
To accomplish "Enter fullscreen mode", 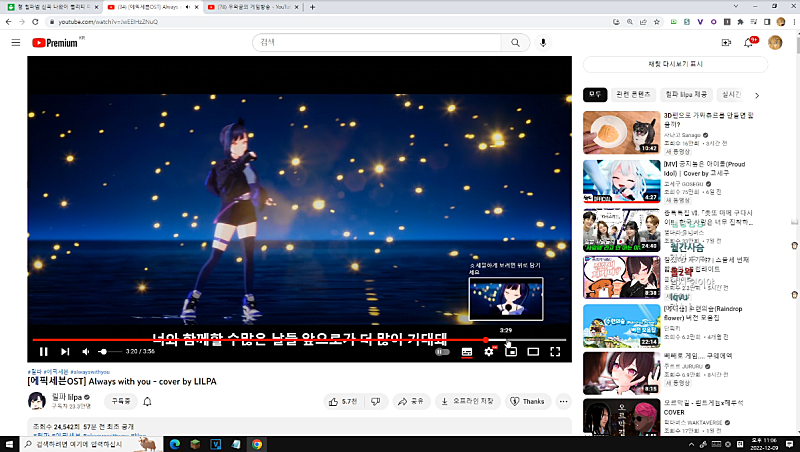I will point(555,351).
